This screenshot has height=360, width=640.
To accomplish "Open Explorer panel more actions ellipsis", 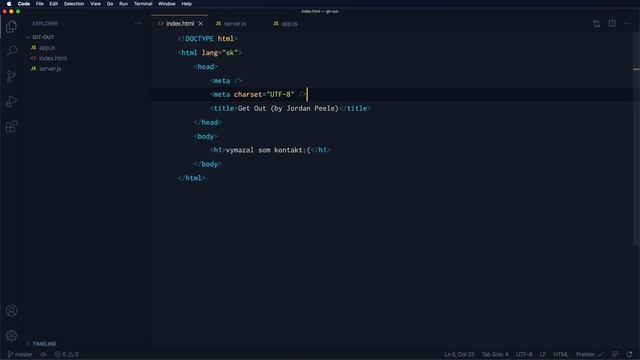I will (138, 23).
